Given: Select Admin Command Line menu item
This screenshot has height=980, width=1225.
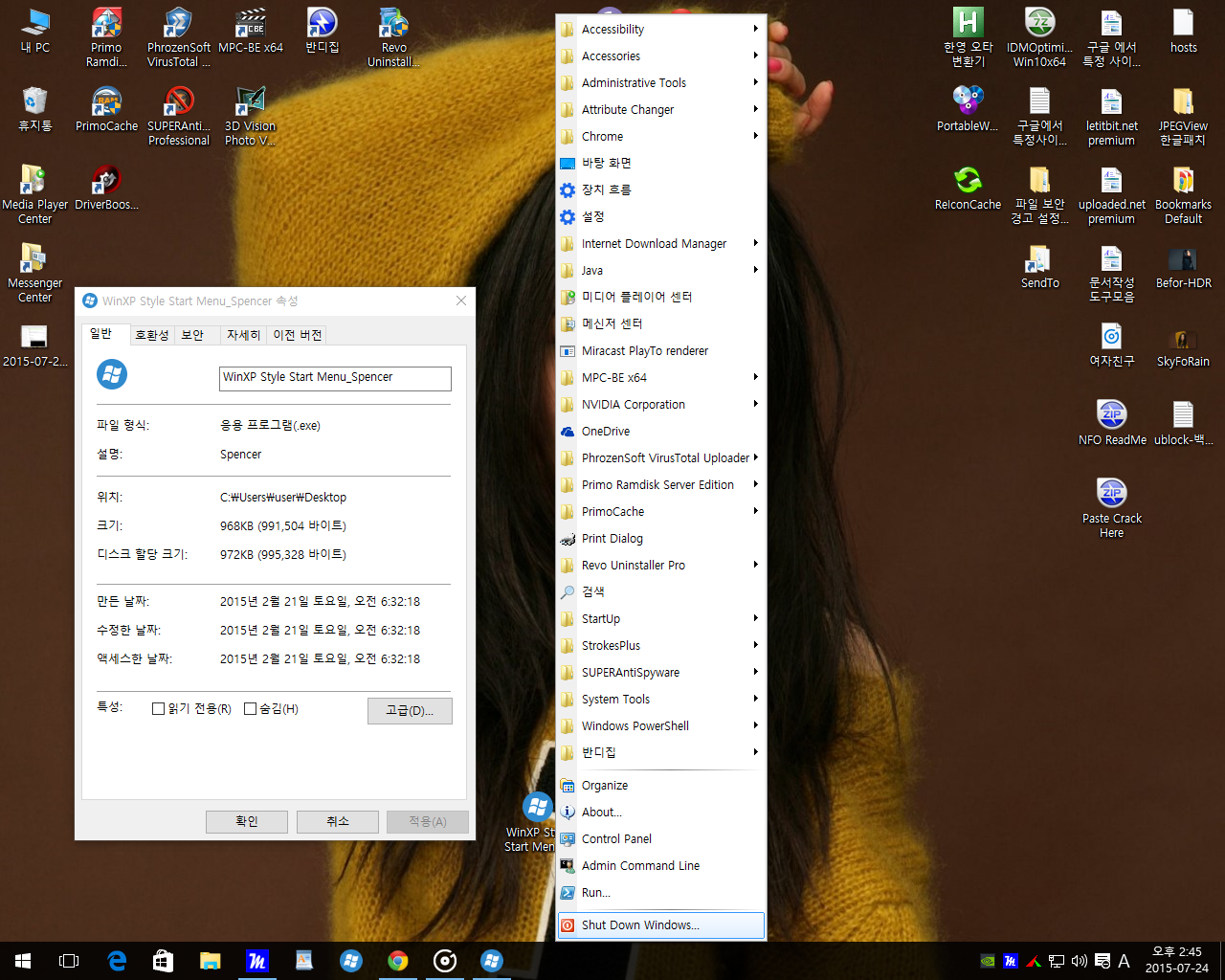Looking at the screenshot, I should click(660, 866).
